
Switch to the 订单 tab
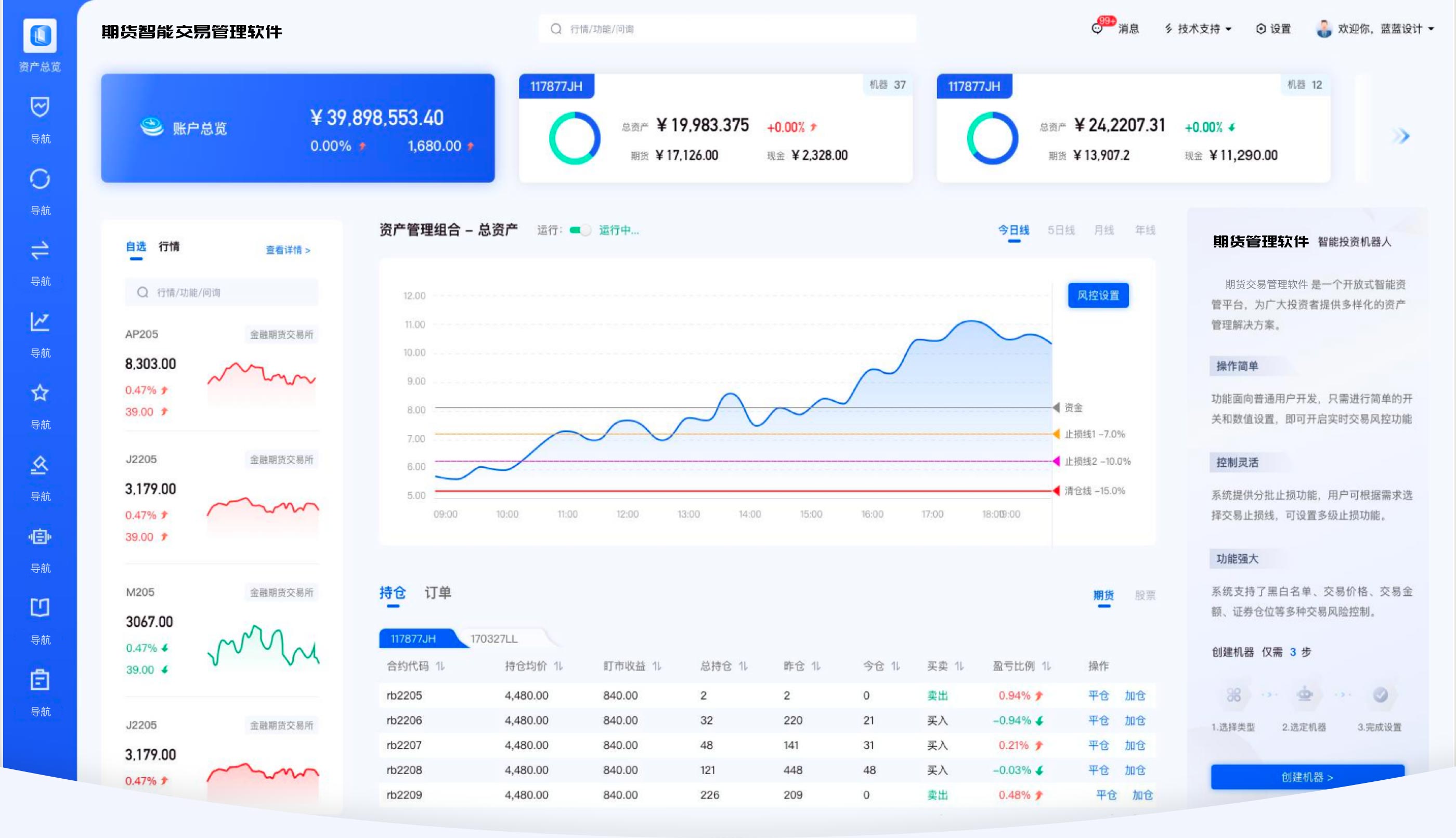pos(437,592)
